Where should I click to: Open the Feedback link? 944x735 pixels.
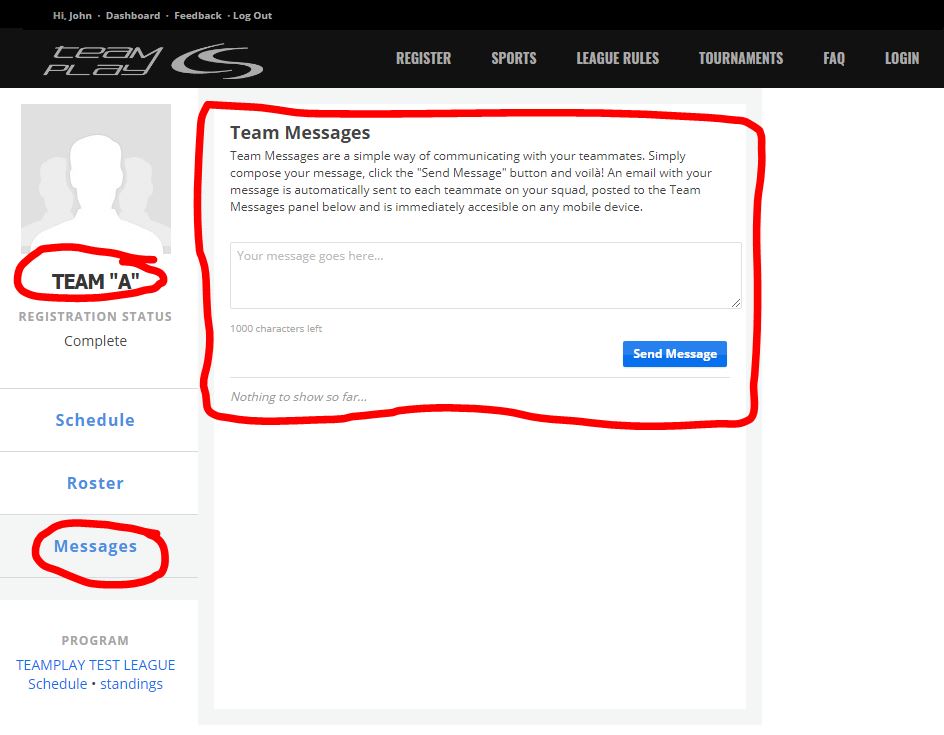(x=197, y=16)
